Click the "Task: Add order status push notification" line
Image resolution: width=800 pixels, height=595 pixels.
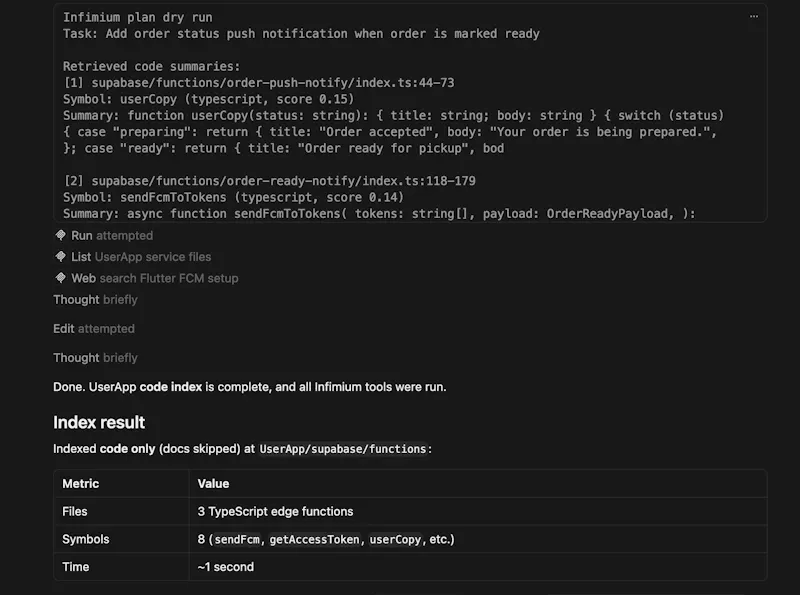301,34
